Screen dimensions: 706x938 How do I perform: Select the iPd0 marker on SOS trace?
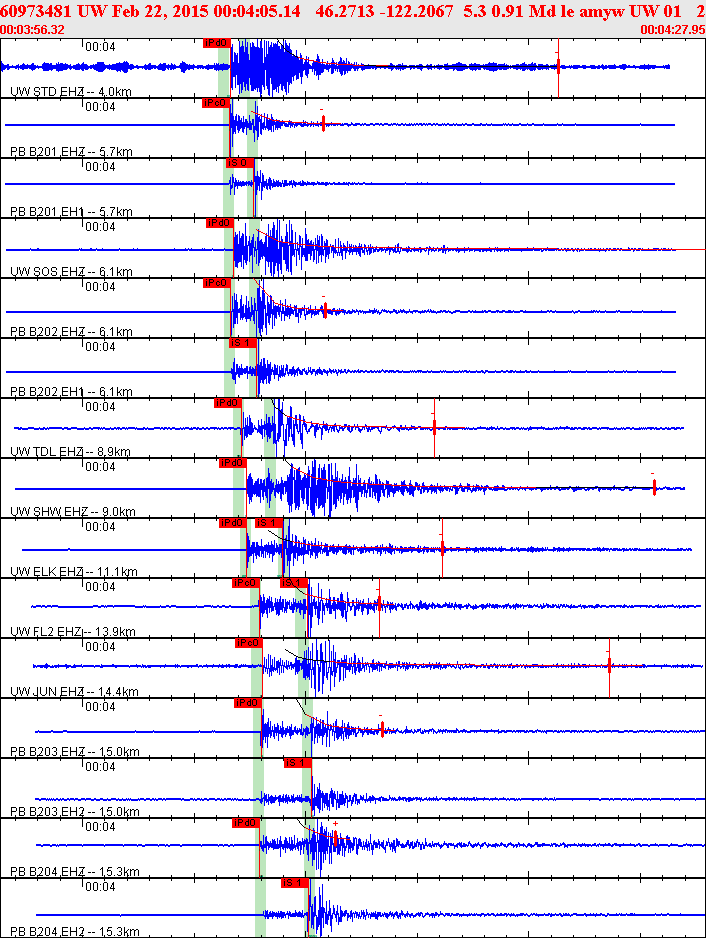(x=220, y=223)
